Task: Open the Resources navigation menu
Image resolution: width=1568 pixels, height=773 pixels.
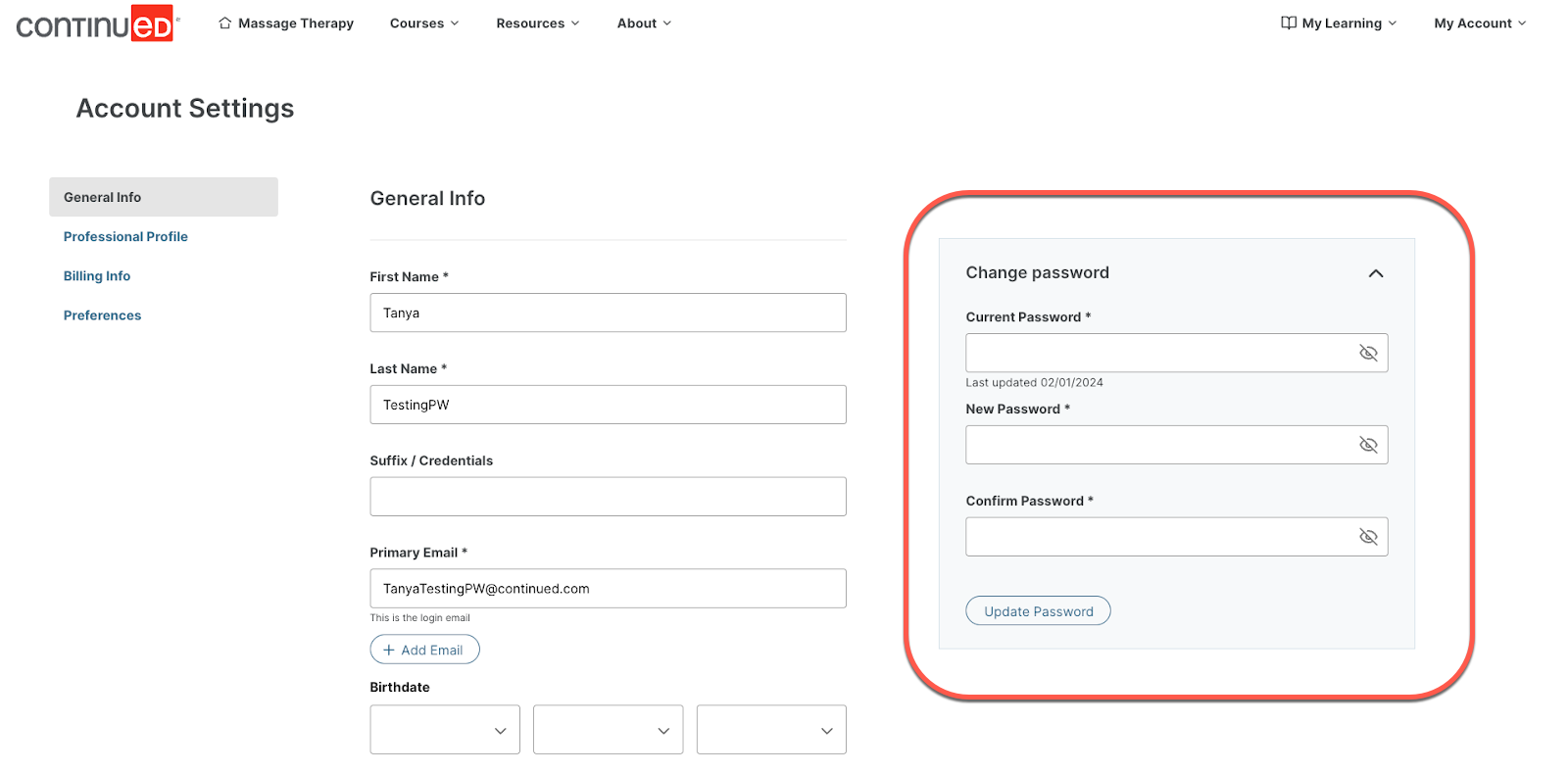Action: pyautogui.click(x=537, y=24)
